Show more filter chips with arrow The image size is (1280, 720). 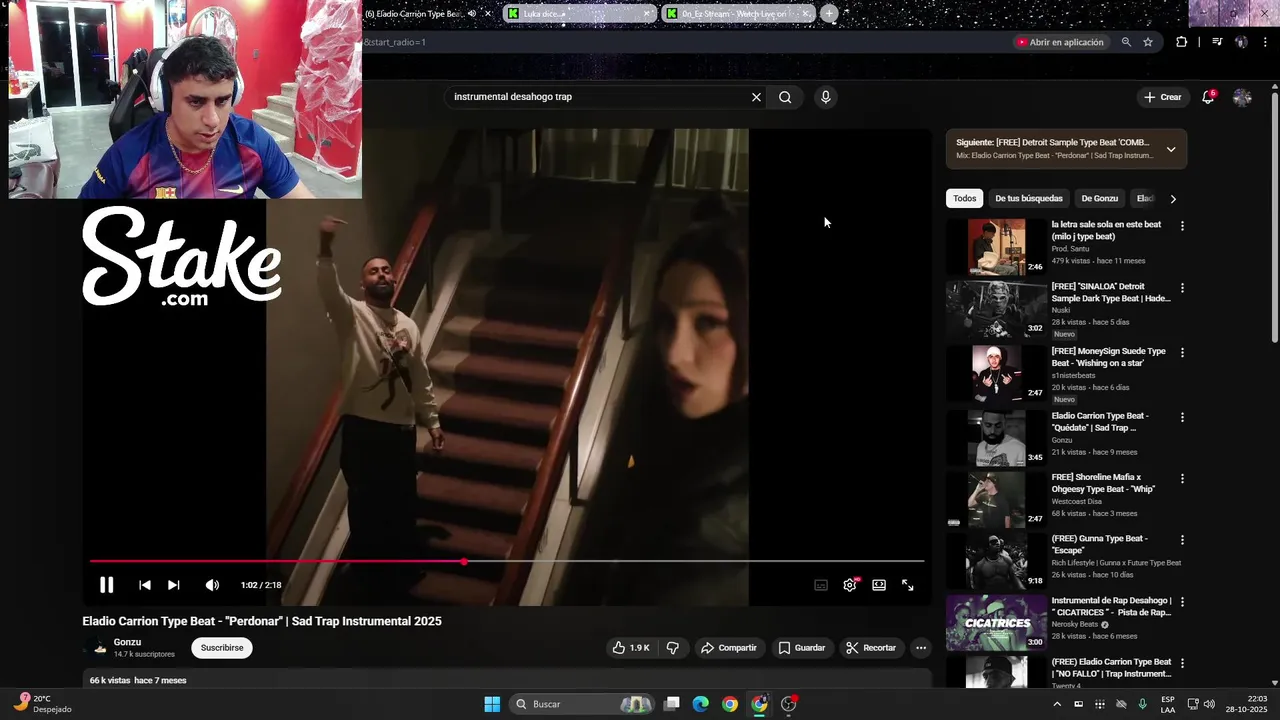coord(1173,198)
